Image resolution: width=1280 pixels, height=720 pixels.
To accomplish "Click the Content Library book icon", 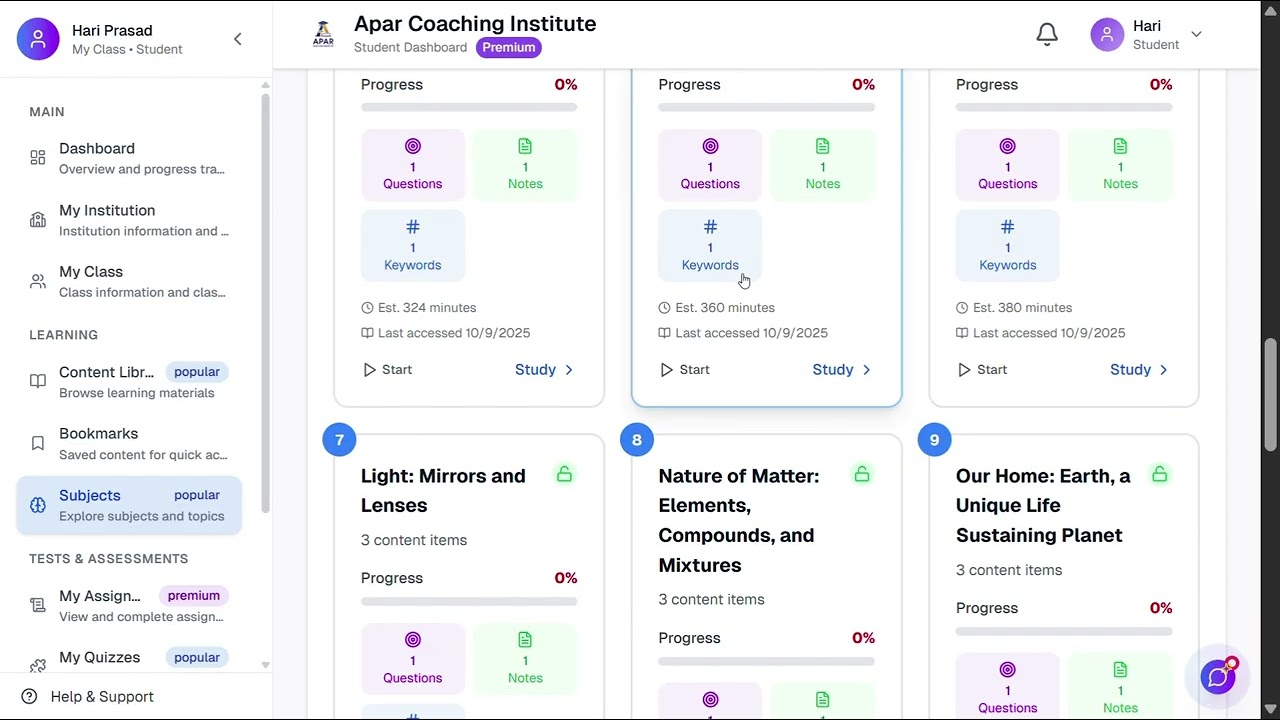I will click(38, 382).
